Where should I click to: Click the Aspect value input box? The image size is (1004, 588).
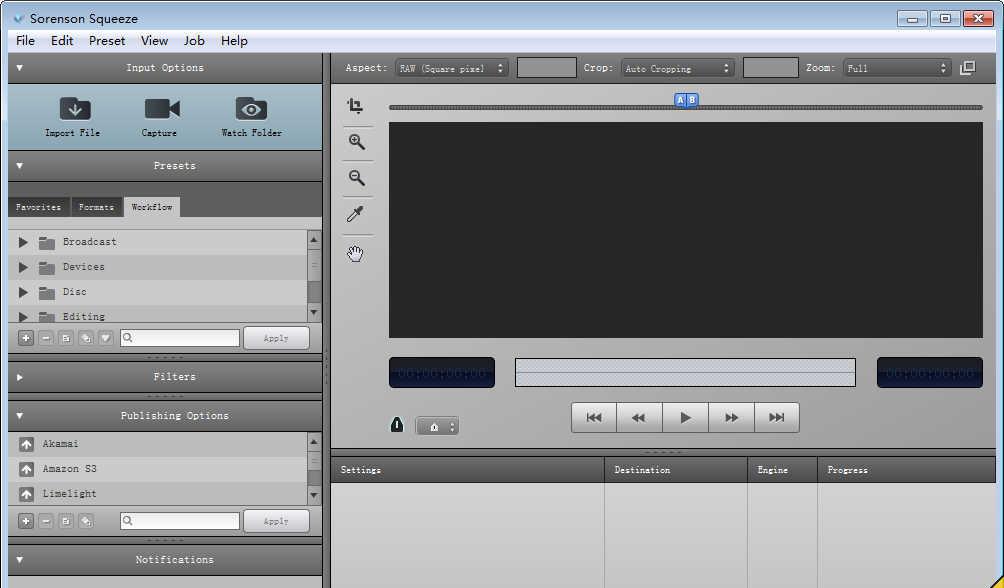coord(547,68)
